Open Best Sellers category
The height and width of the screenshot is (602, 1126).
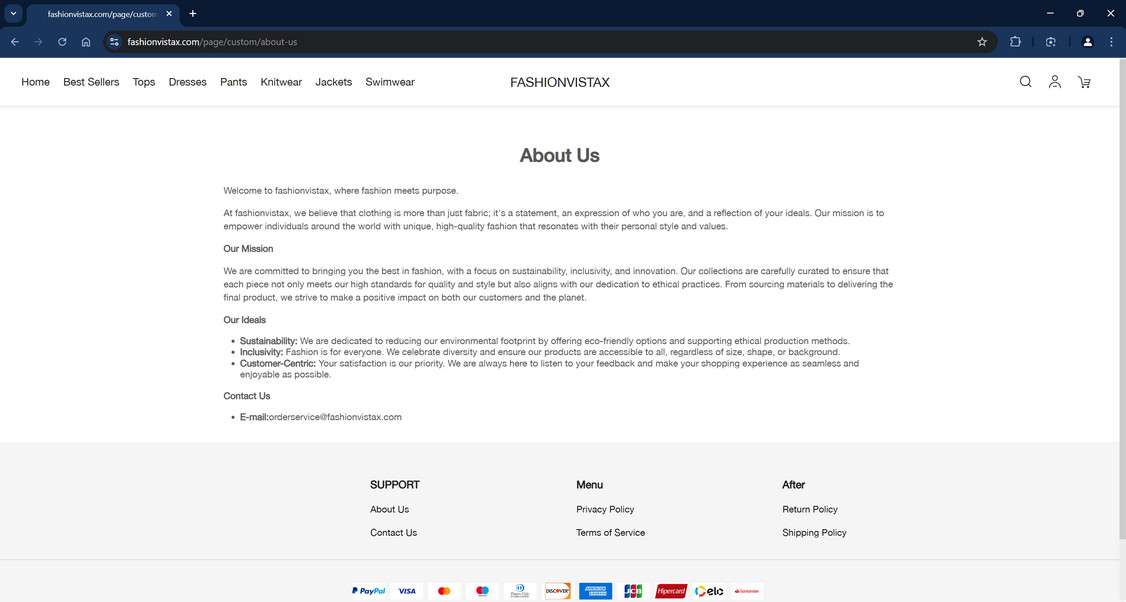coord(91,82)
